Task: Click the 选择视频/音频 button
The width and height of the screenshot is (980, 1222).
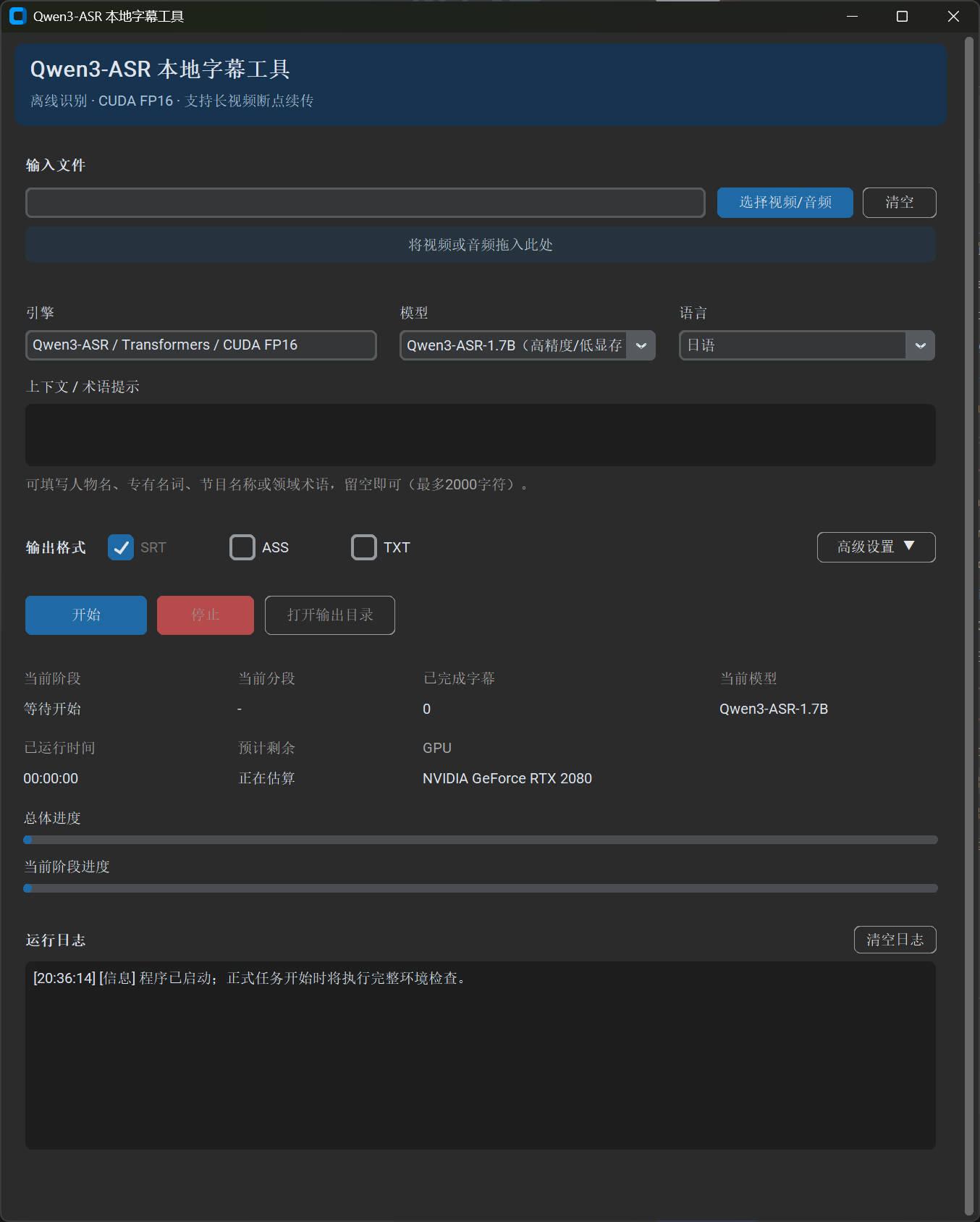Action: coord(785,203)
